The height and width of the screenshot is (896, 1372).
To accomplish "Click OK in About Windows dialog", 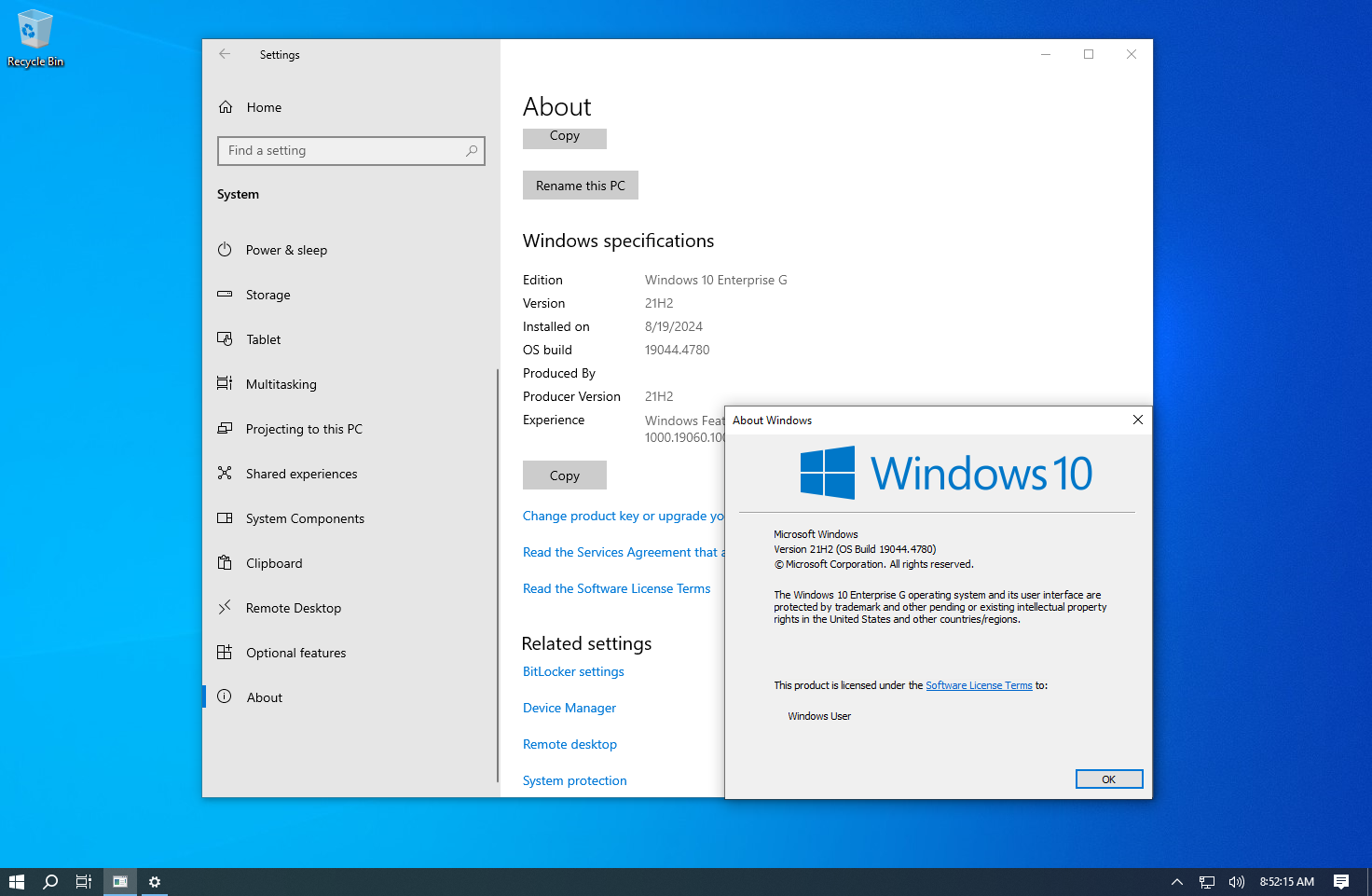I will pyautogui.click(x=1109, y=779).
